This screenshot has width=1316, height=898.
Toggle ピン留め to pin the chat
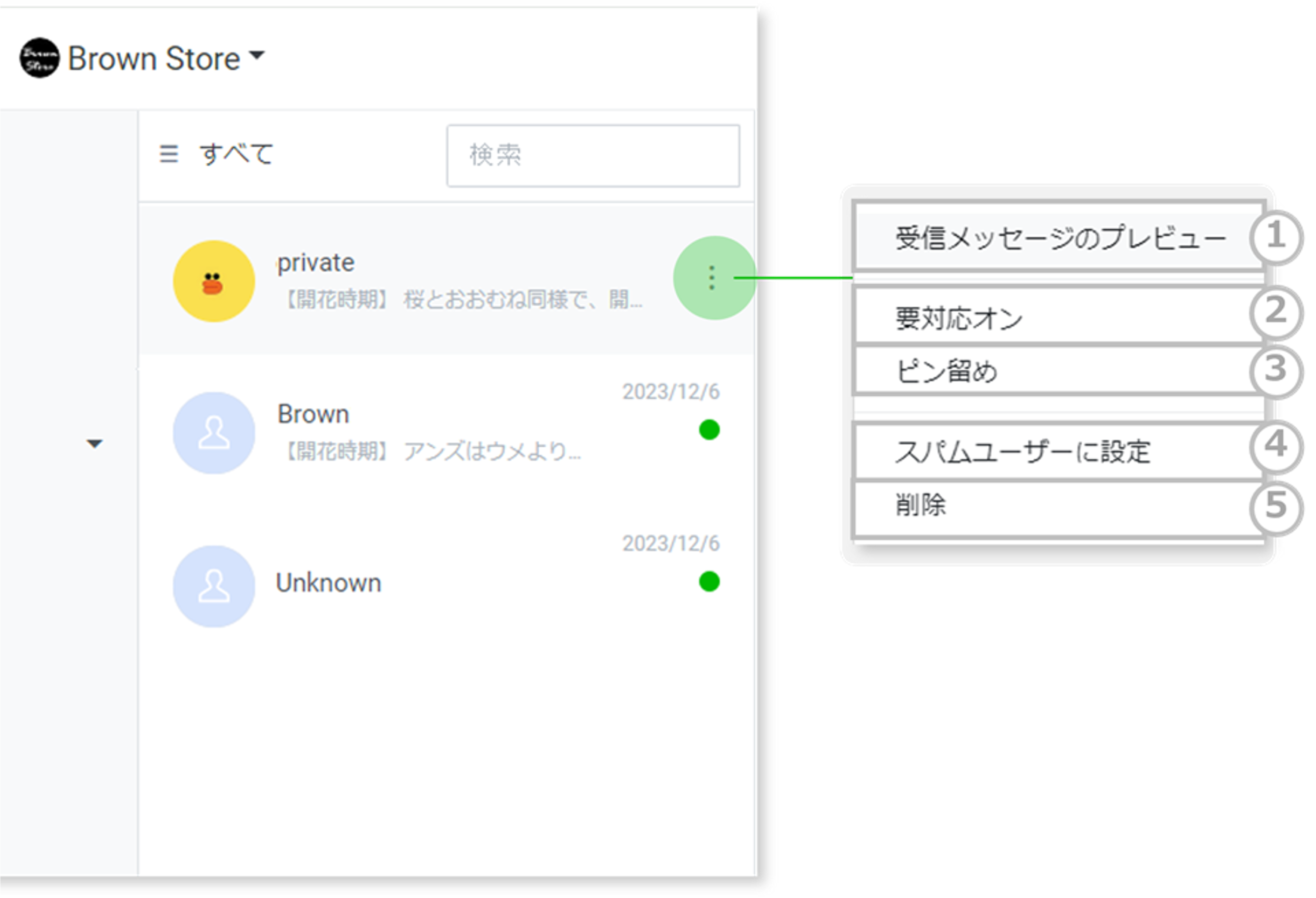click(947, 372)
